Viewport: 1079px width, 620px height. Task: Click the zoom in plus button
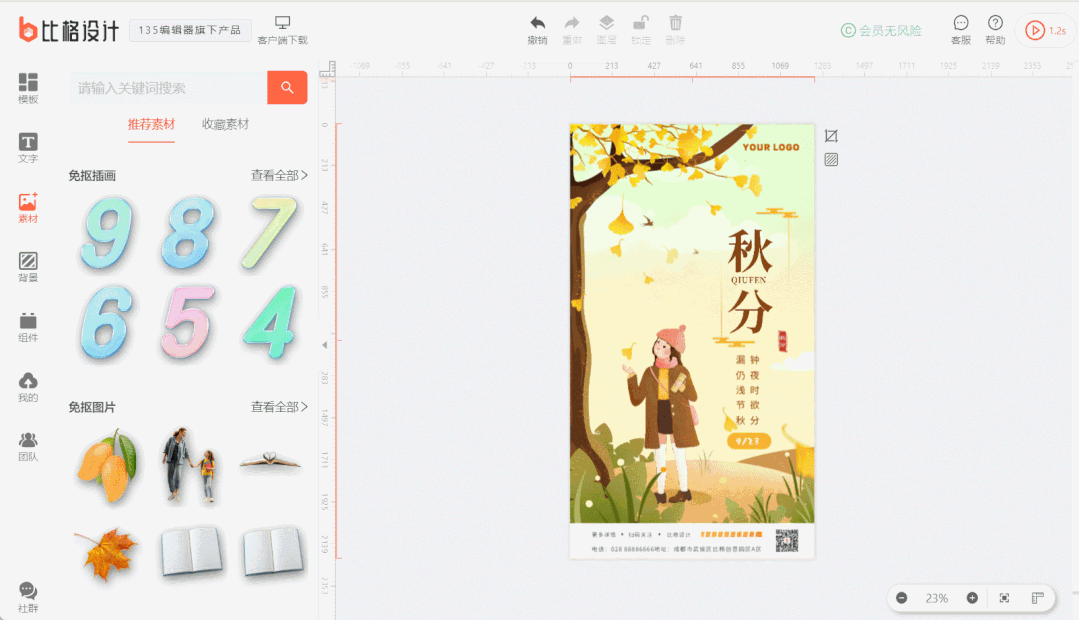[x=972, y=598]
